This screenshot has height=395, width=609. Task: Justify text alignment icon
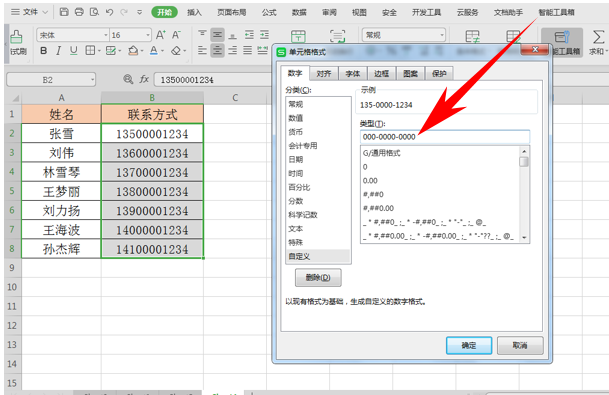point(247,50)
